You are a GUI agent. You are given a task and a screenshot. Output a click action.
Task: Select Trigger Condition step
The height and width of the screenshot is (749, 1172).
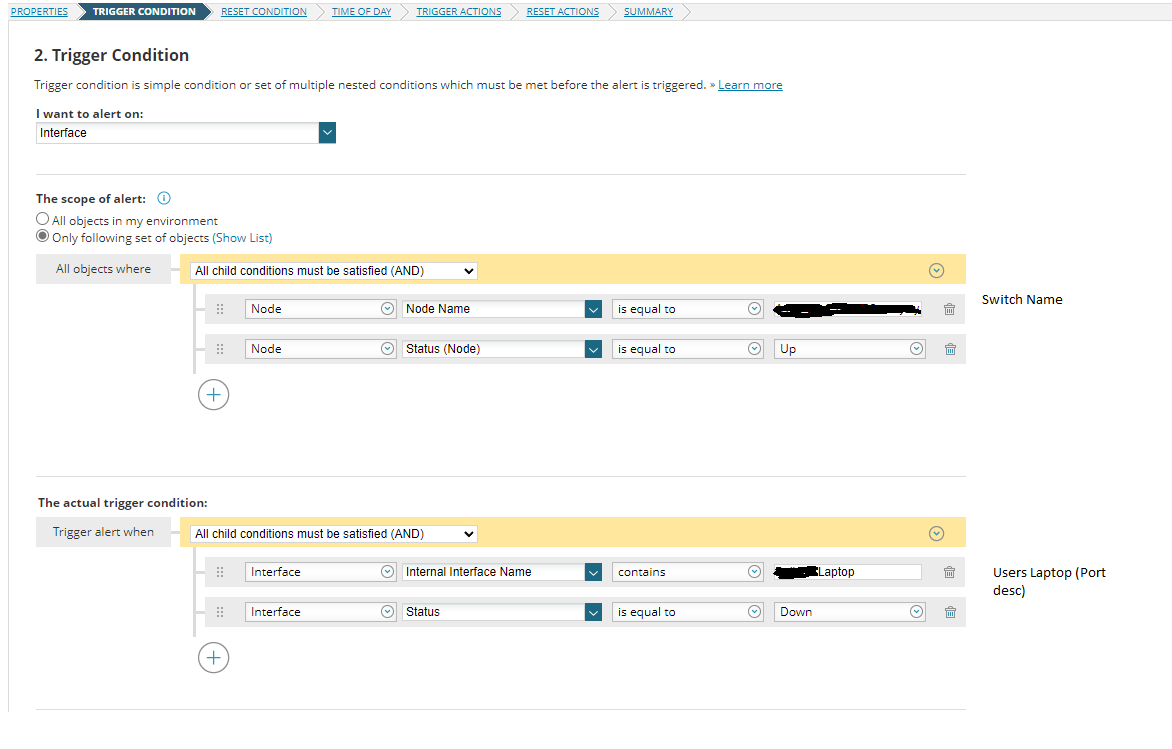click(x=144, y=12)
